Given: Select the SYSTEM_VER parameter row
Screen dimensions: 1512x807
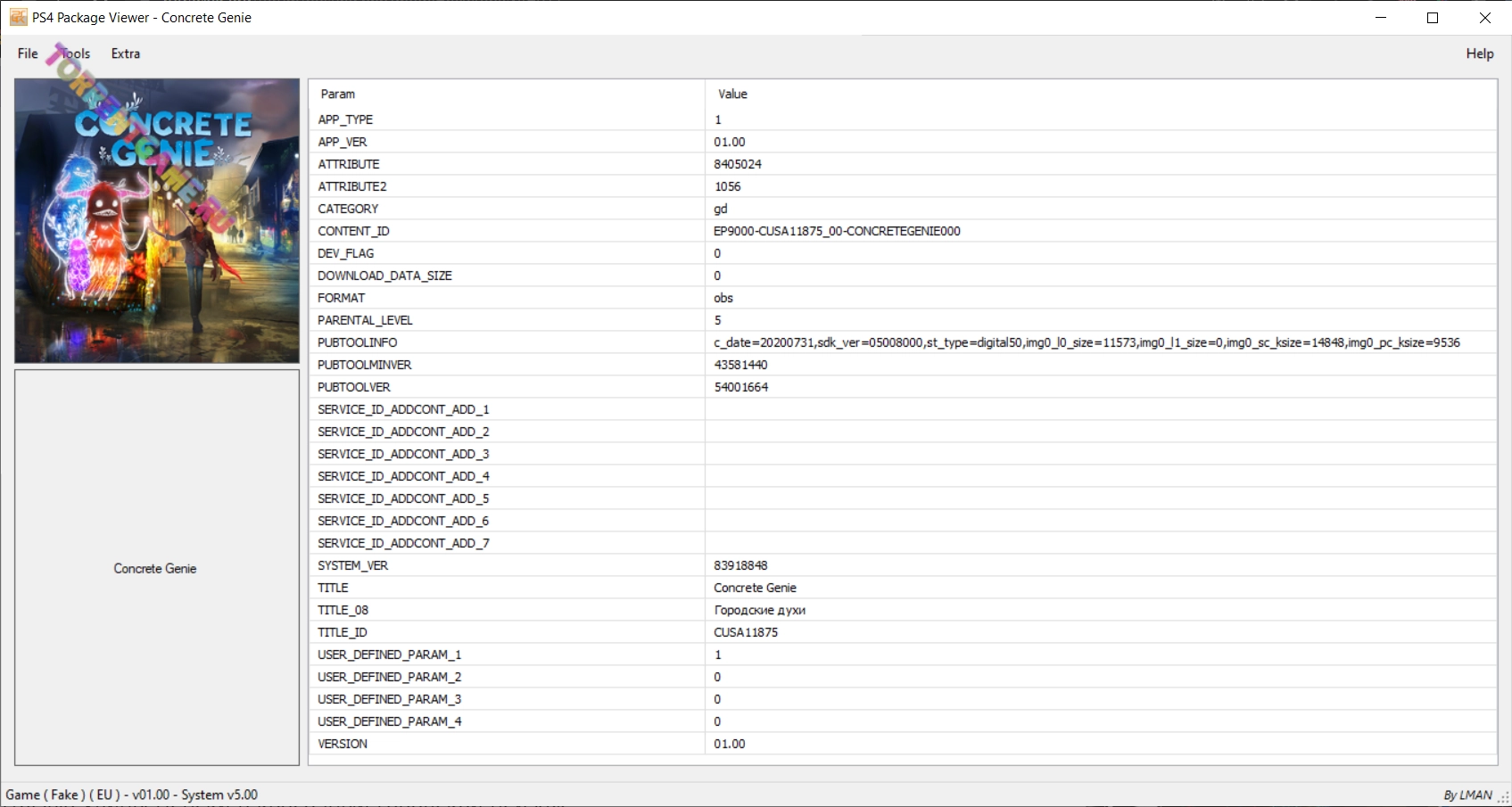Looking at the screenshot, I should tap(352, 565).
